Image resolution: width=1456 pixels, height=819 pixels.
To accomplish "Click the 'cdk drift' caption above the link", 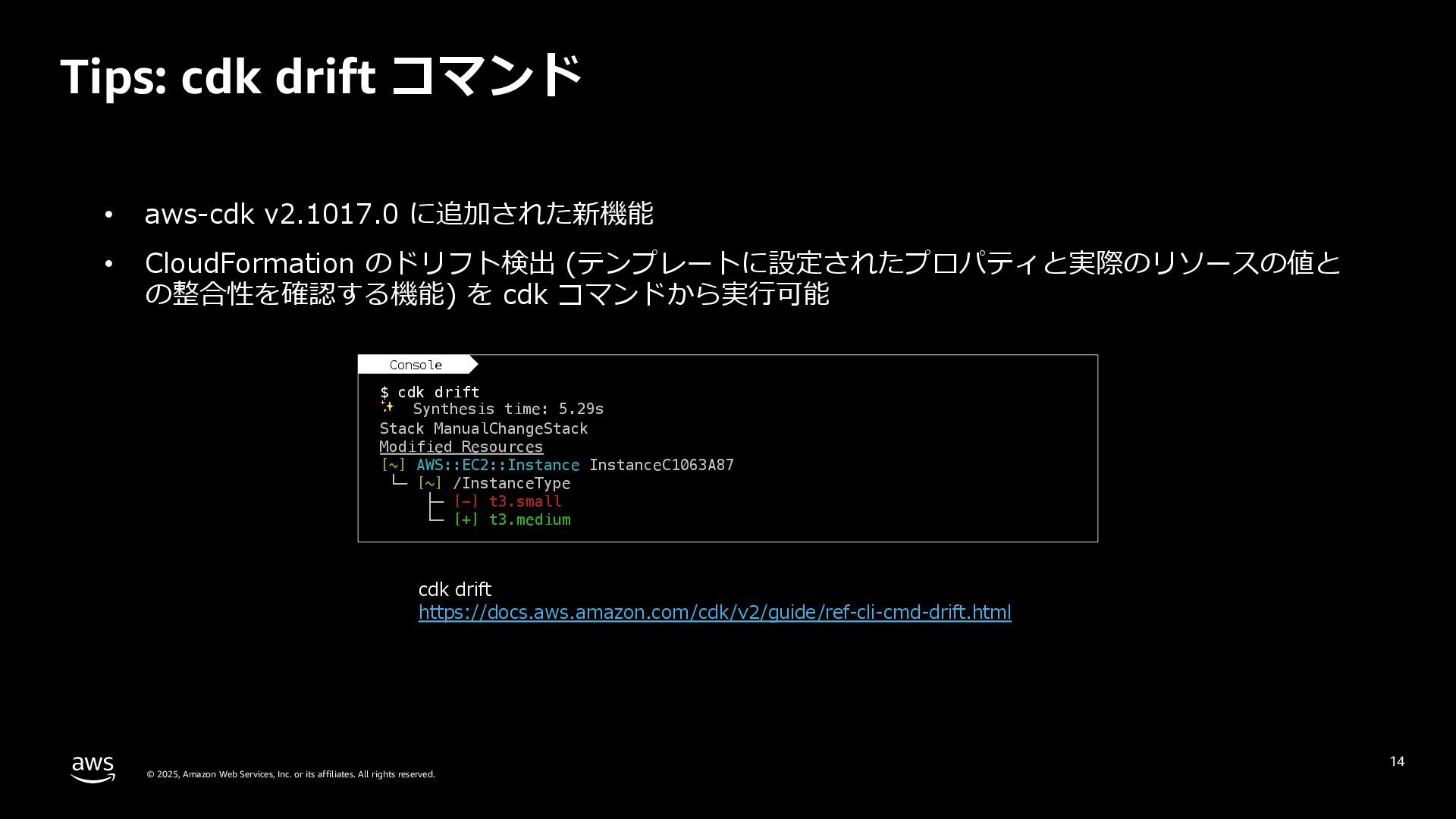I will coord(455,589).
